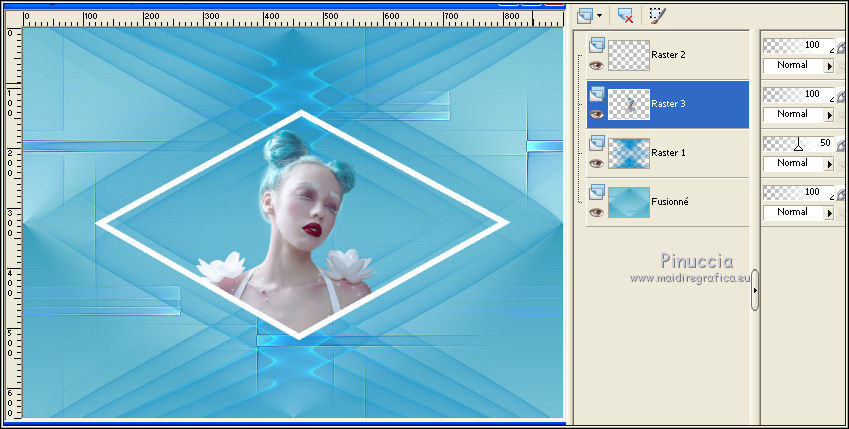Click the blend mode arrow button beside Raster 1
Viewport: 849px width, 429px height.
[x=829, y=164]
